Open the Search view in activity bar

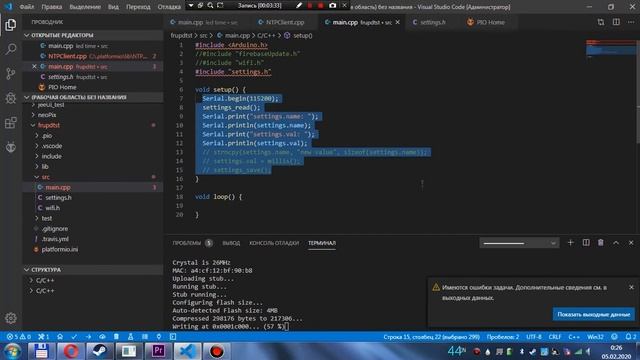pyautogui.click(x=11, y=49)
